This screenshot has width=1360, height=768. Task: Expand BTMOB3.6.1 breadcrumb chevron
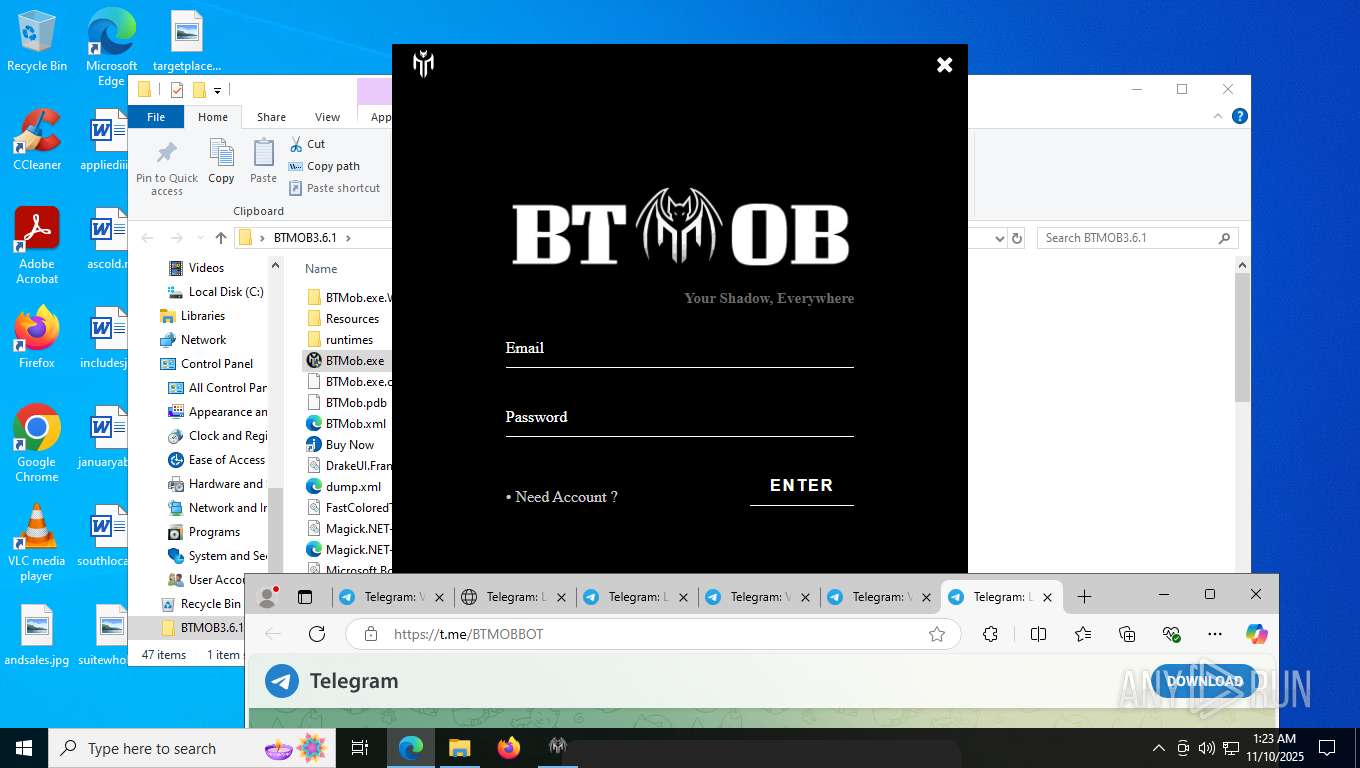348,238
